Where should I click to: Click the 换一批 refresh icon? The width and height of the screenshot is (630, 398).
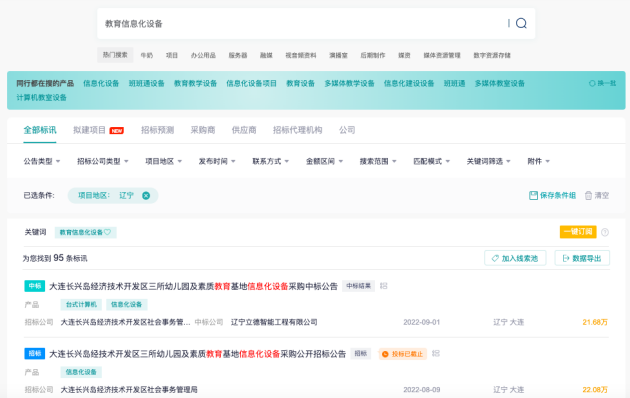[592, 84]
